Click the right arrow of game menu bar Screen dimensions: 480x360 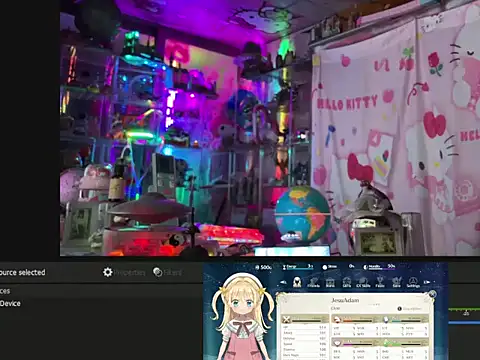point(427,282)
